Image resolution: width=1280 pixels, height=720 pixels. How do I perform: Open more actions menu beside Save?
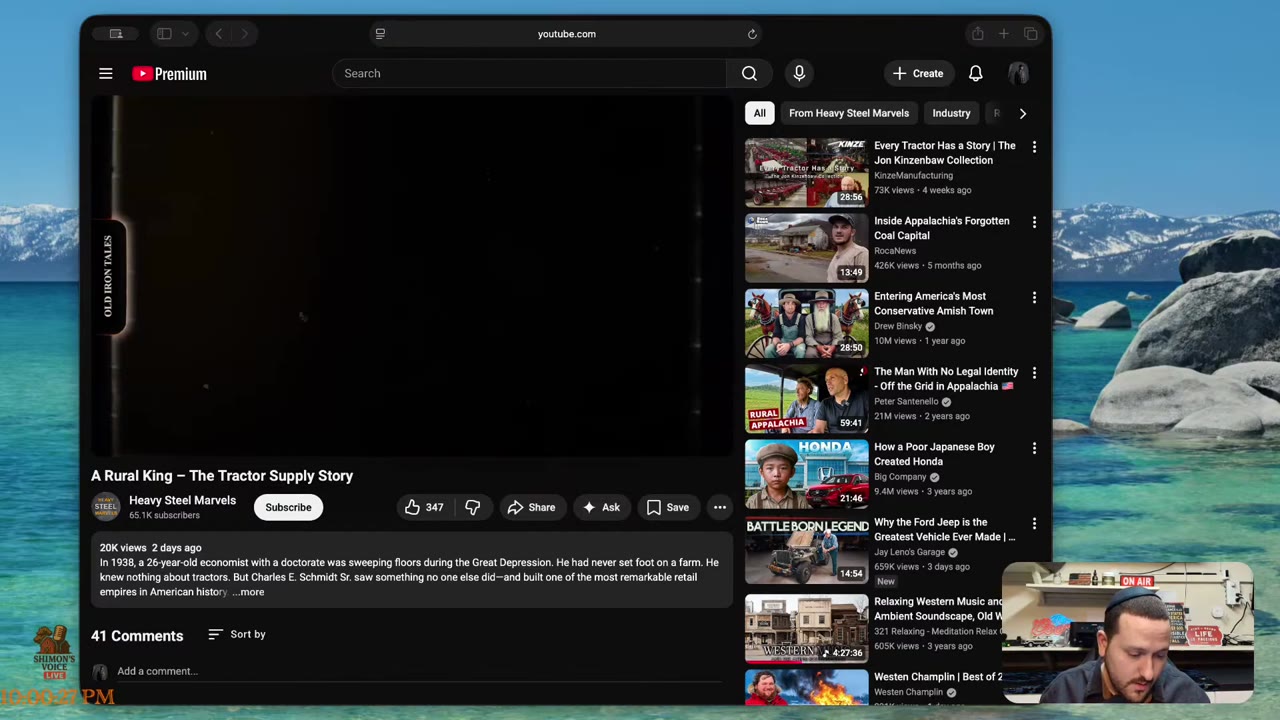click(720, 507)
